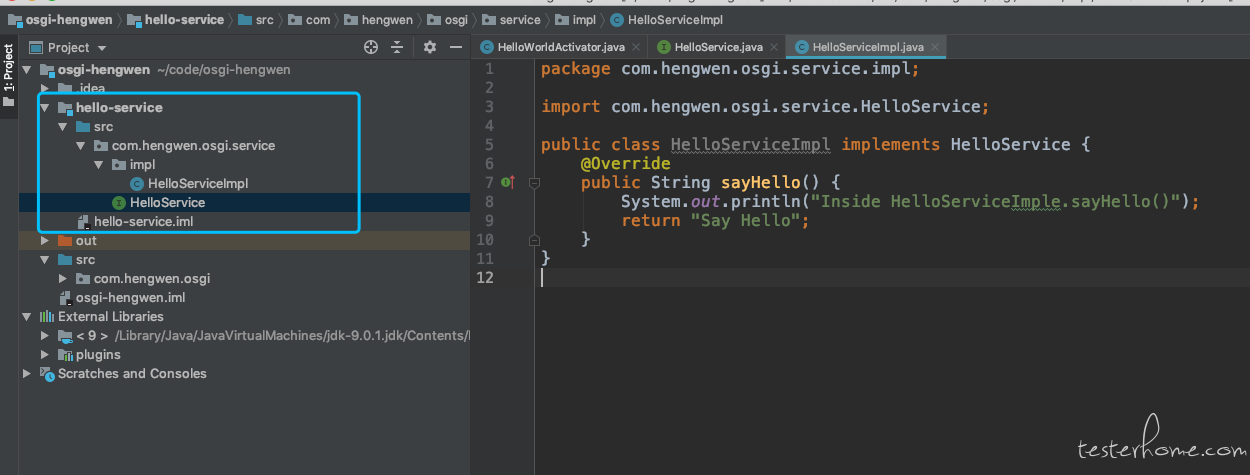Click the osgi-hengwen.iml file icon
The height and width of the screenshot is (475, 1250).
click(x=65, y=297)
